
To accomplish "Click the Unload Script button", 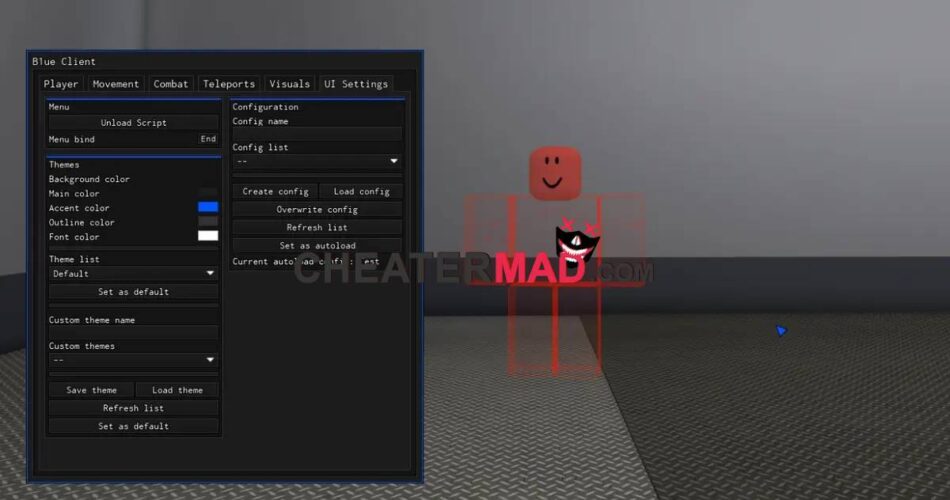I will (x=133, y=122).
